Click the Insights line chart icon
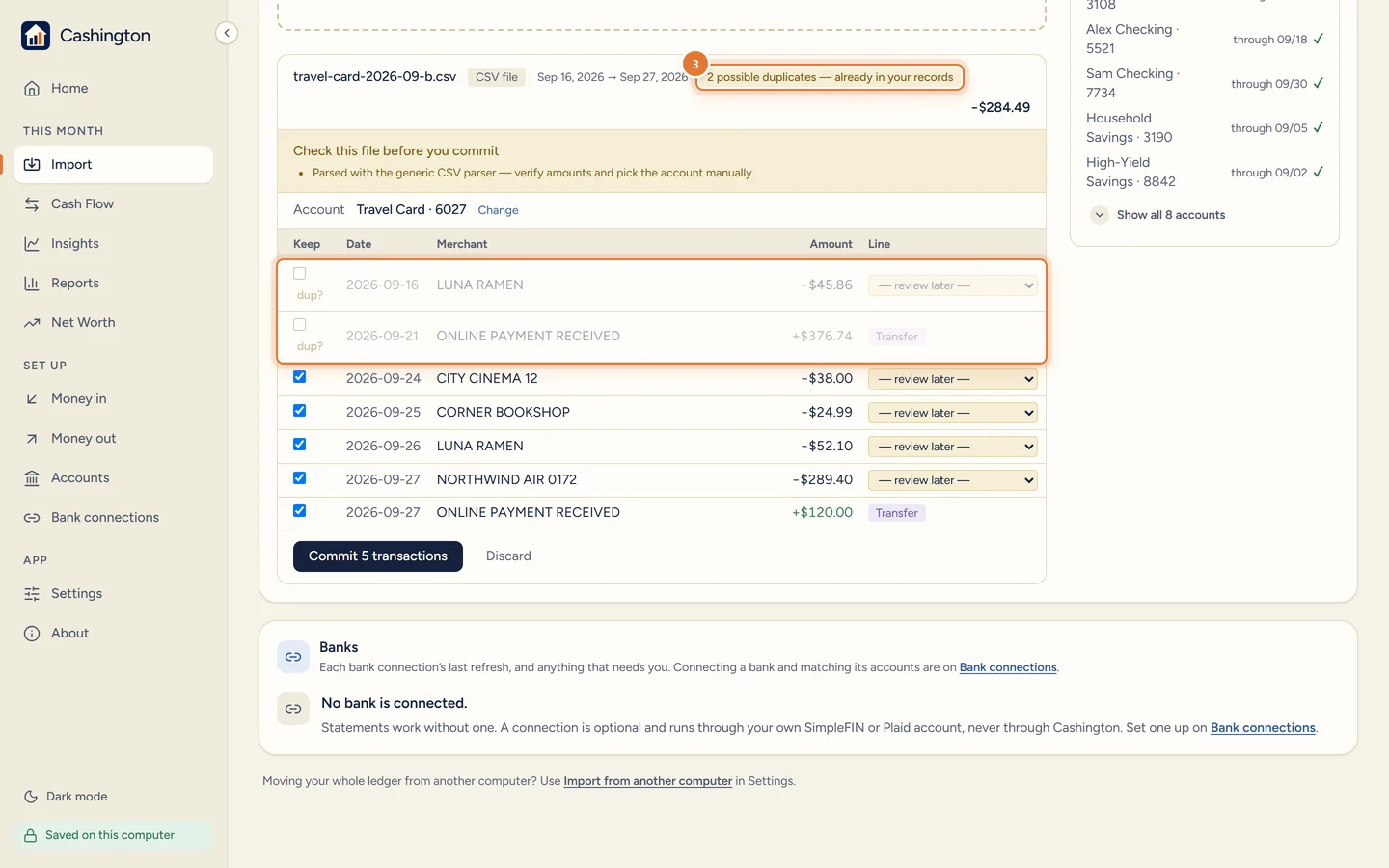Viewport: 1389px width, 868px height. pos(32,244)
